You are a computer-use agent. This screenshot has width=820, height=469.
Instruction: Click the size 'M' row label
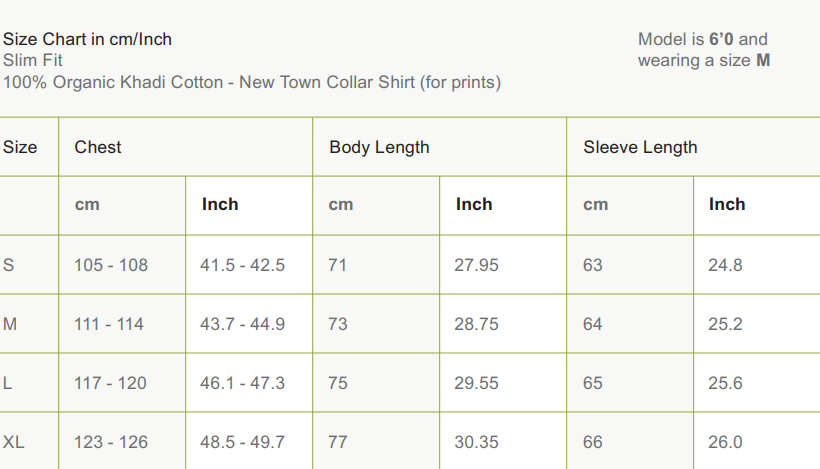pyautogui.click(x=10, y=324)
